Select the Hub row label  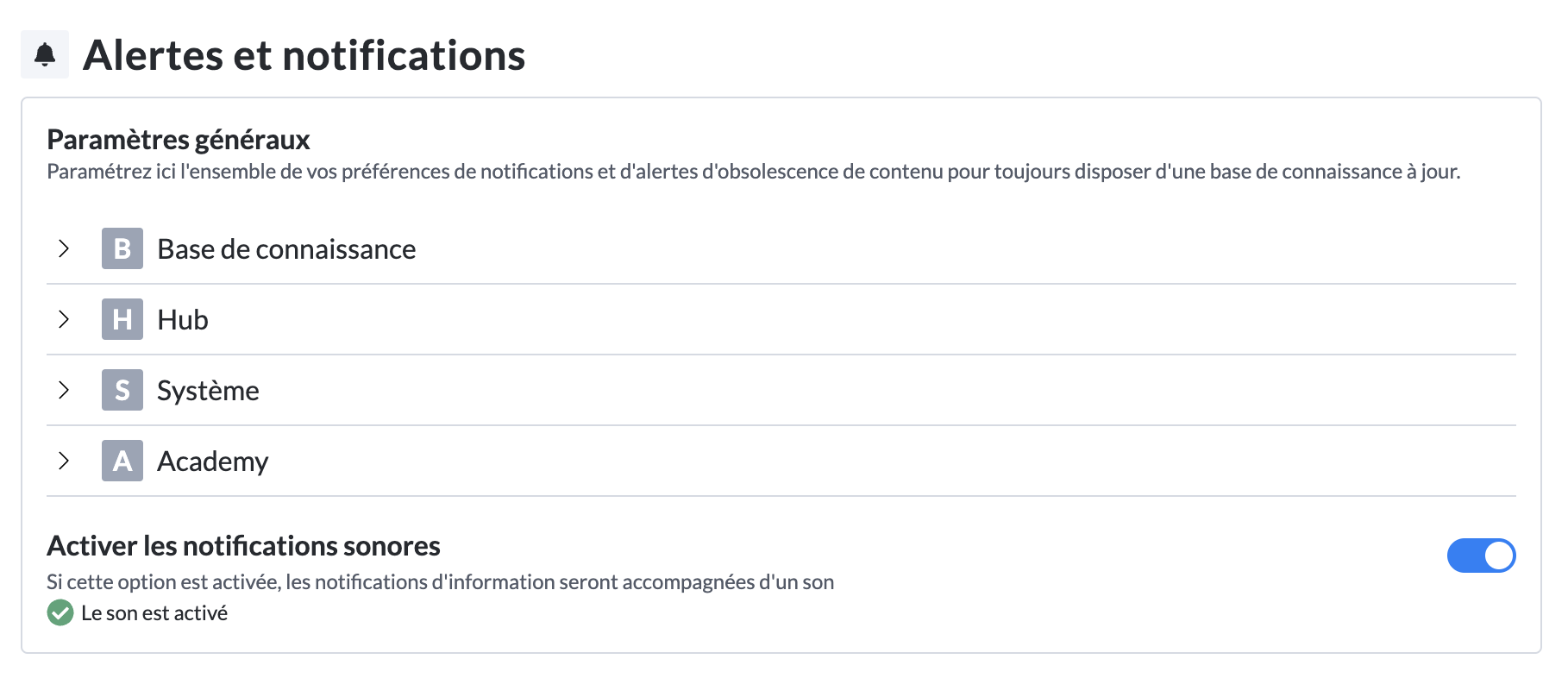click(x=183, y=320)
